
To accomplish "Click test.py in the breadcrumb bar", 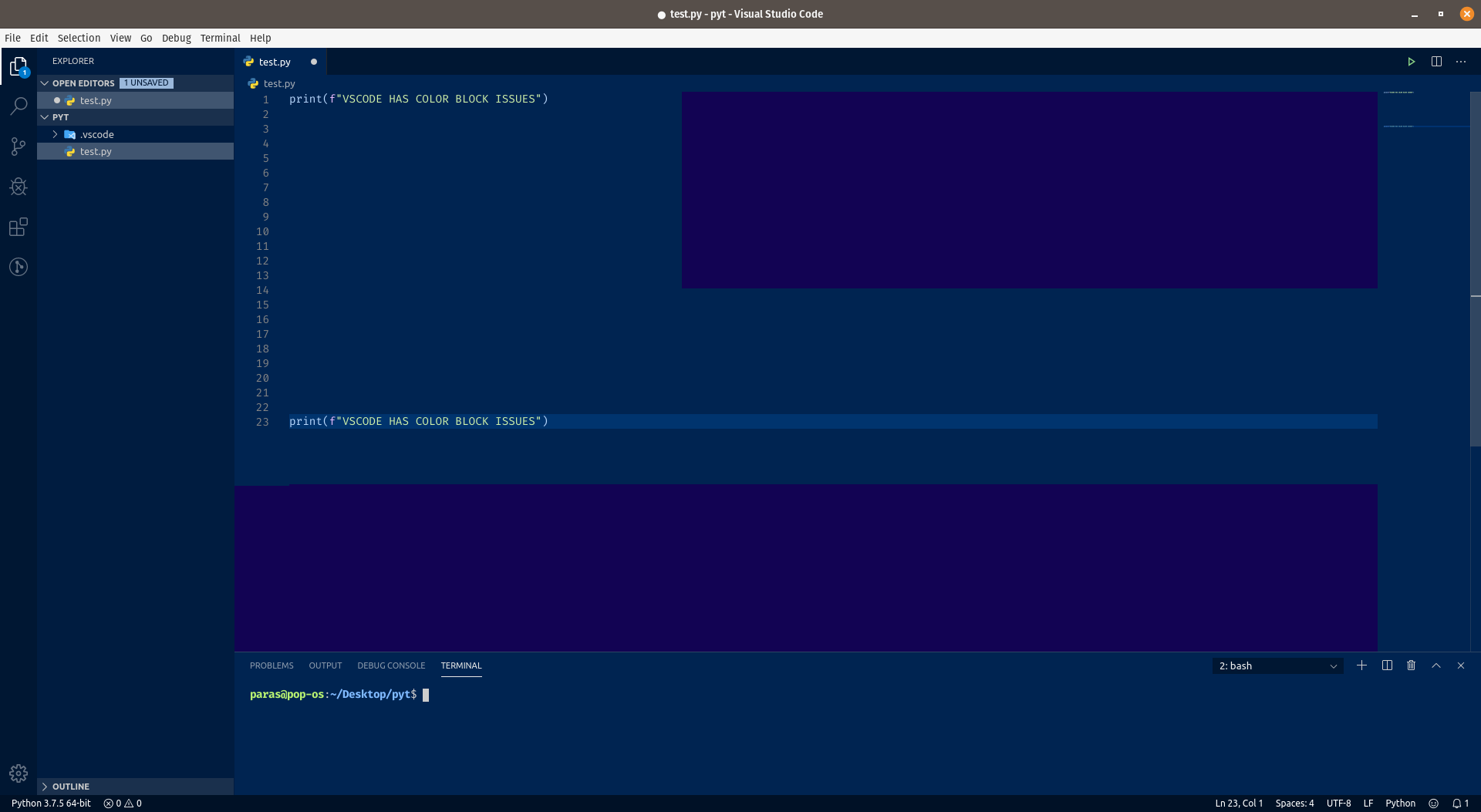I will (279, 83).
